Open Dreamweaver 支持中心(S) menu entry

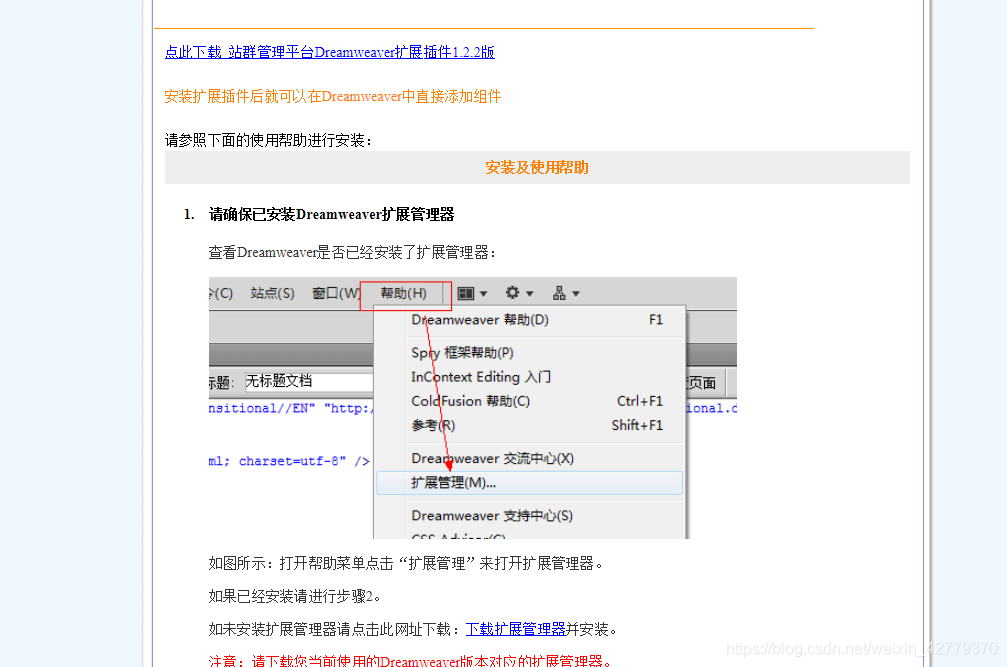click(x=530, y=515)
